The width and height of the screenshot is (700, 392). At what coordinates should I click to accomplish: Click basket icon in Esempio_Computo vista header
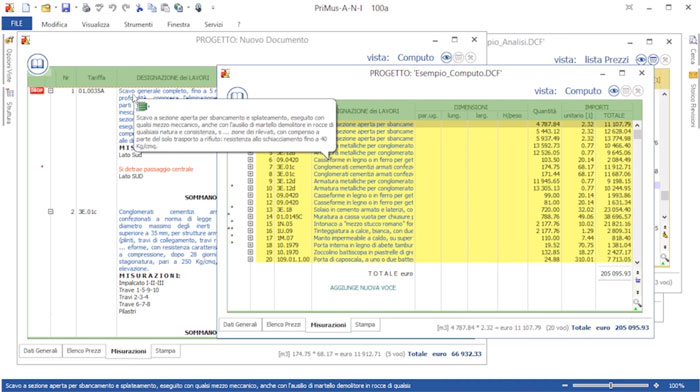tap(626, 91)
